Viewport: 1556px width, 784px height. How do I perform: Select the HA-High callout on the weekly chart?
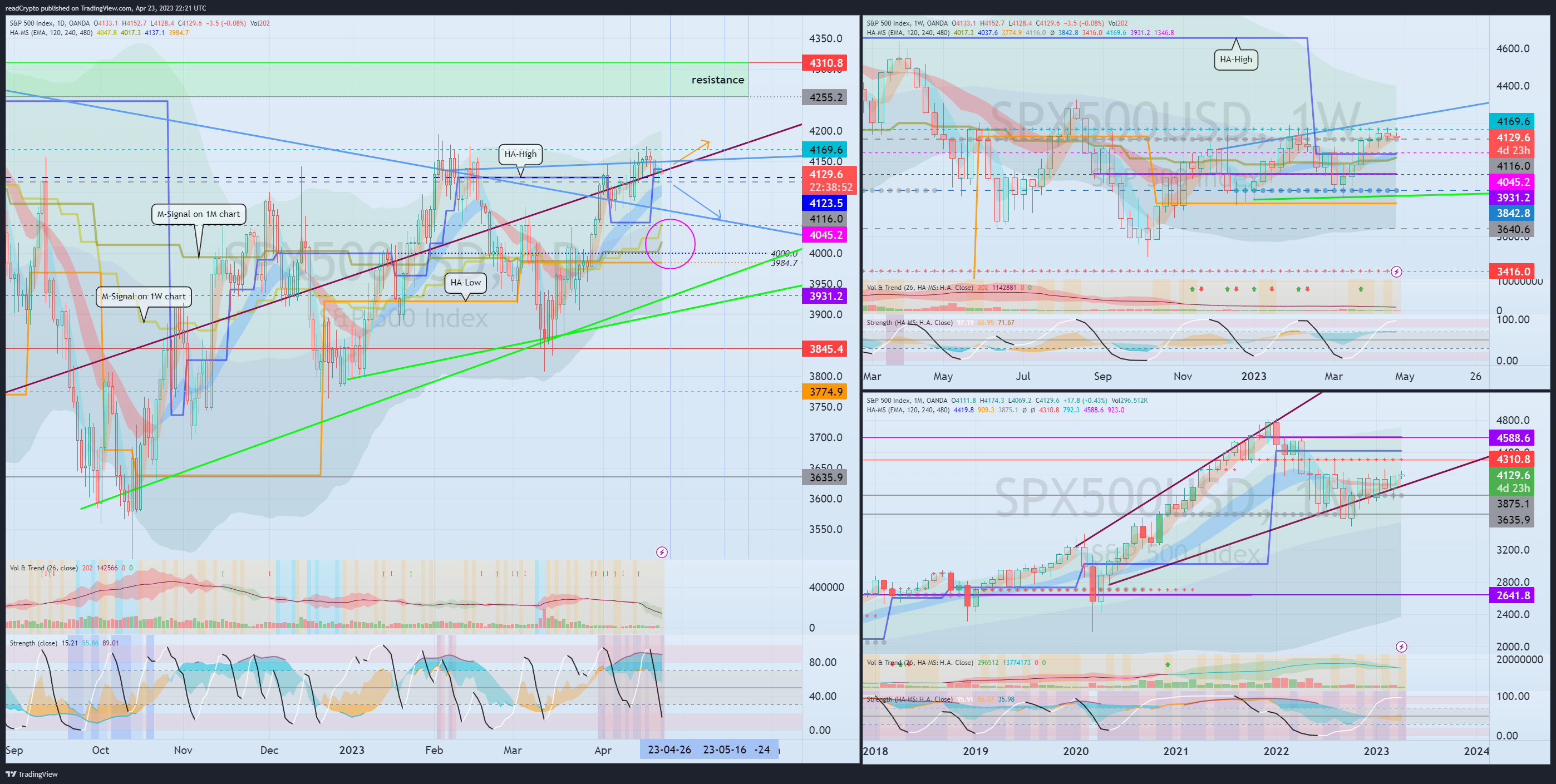pos(1236,59)
